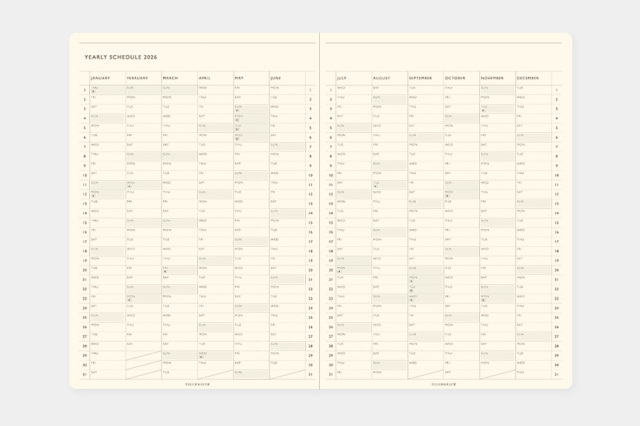Click the June month header
This screenshot has width=640, height=426.
coord(277,78)
